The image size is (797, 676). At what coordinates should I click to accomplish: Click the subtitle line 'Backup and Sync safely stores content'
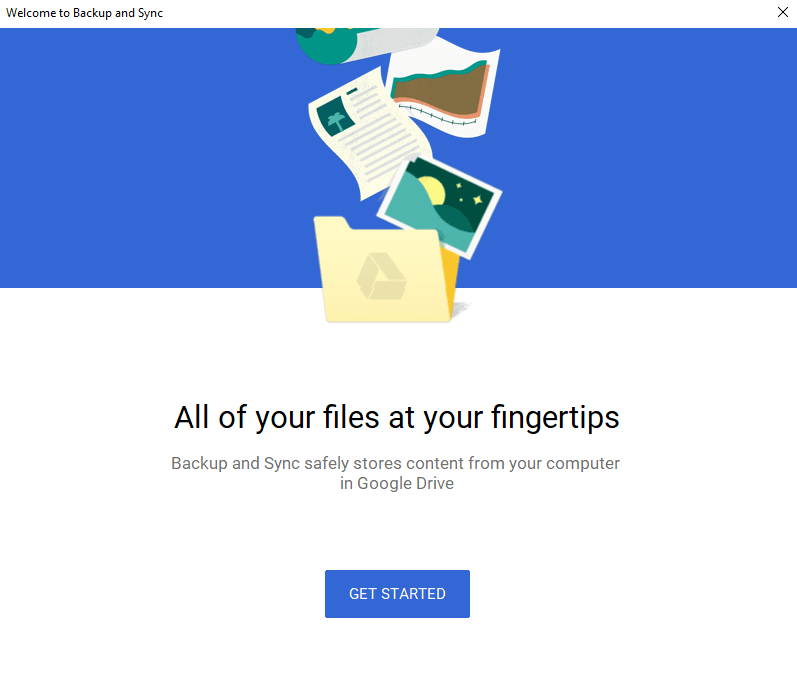(317, 464)
